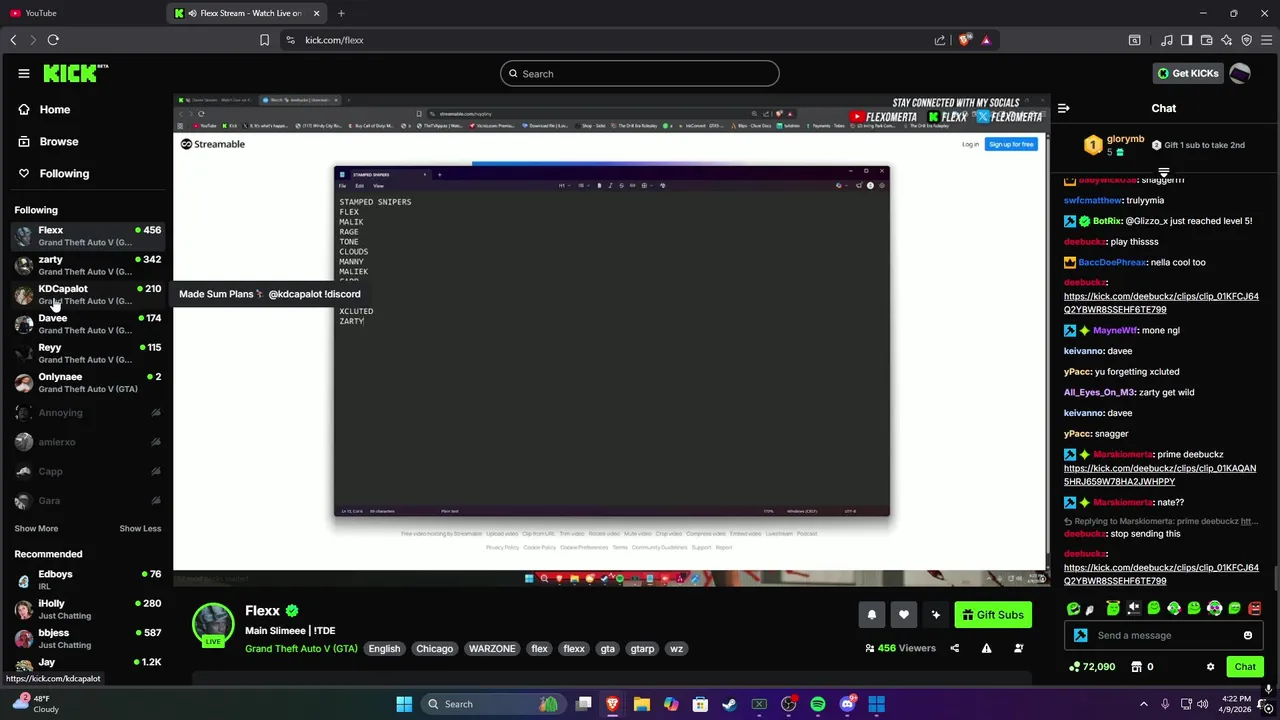Image resolution: width=1280 pixels, height=720 pixels.
Task: Open OBS Studio from the taskbar
Action: [789, 704]
